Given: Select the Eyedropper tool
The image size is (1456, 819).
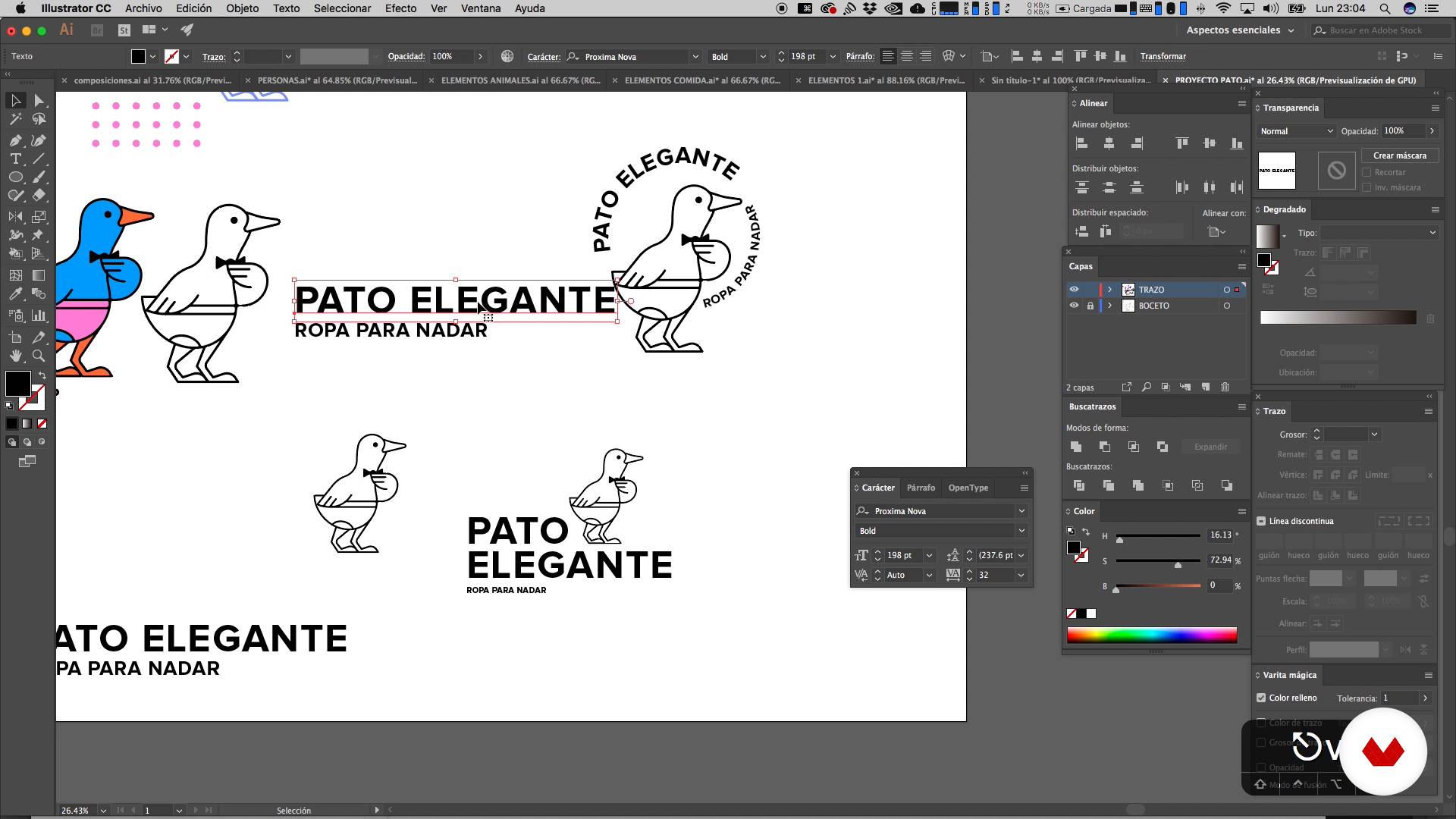Looking at the screenshot, I should pos(15,293).
